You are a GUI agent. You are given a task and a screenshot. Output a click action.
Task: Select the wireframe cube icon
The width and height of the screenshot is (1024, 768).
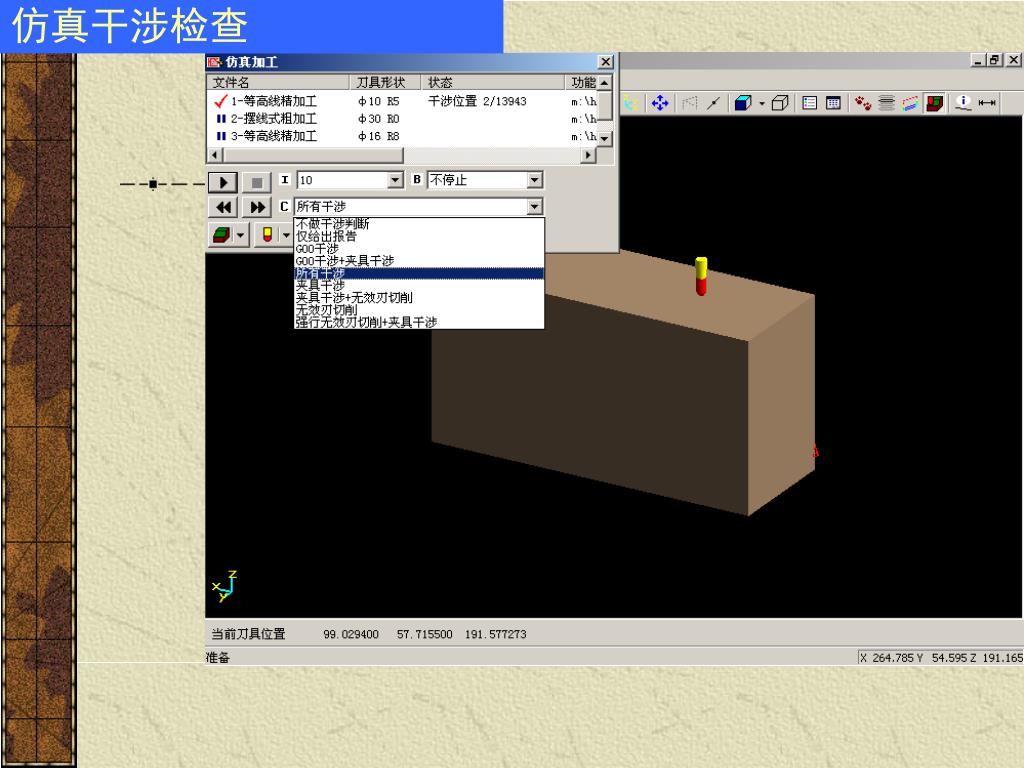coord(780,103)
